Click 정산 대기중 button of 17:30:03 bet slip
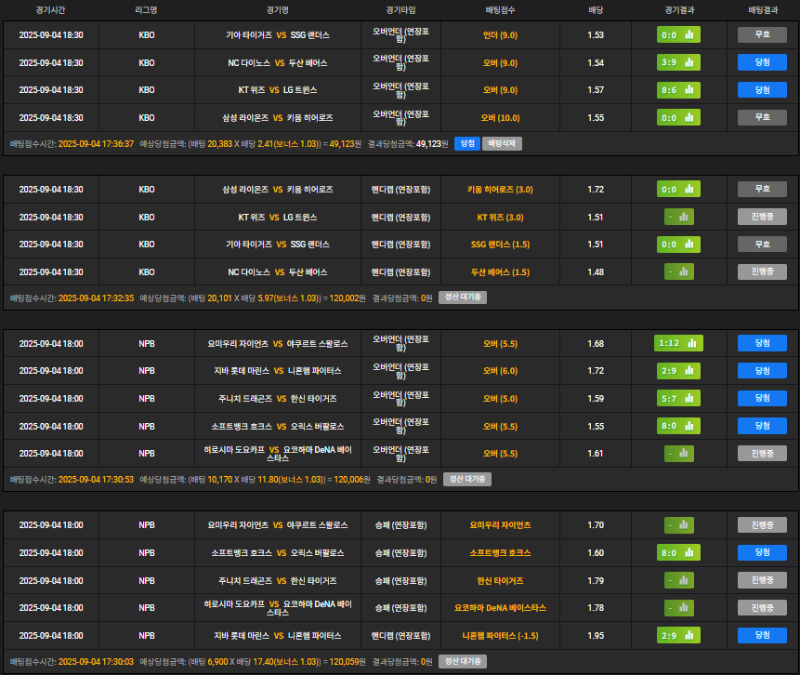Image resolution: width=800 pixels, height=675 pixels. tap(463, 662)
